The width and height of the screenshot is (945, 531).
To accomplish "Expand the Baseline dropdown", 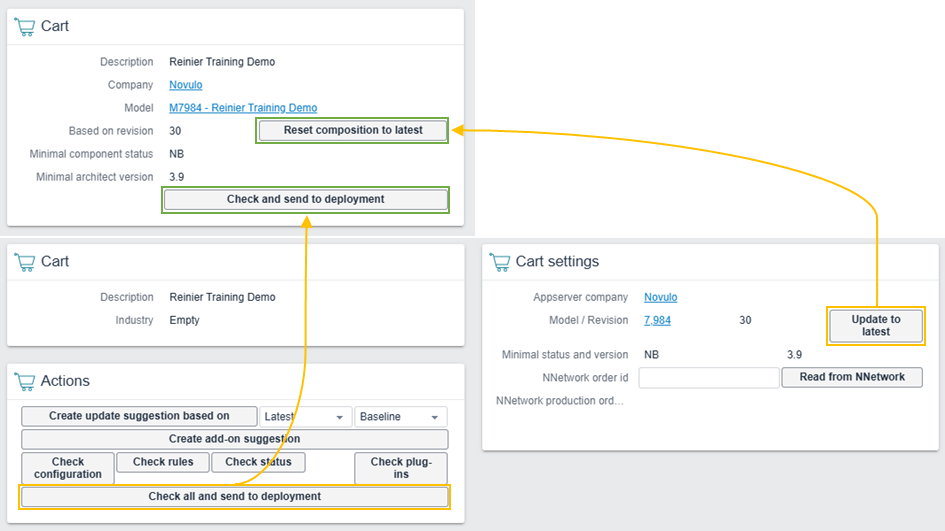I will pos(400,417).
